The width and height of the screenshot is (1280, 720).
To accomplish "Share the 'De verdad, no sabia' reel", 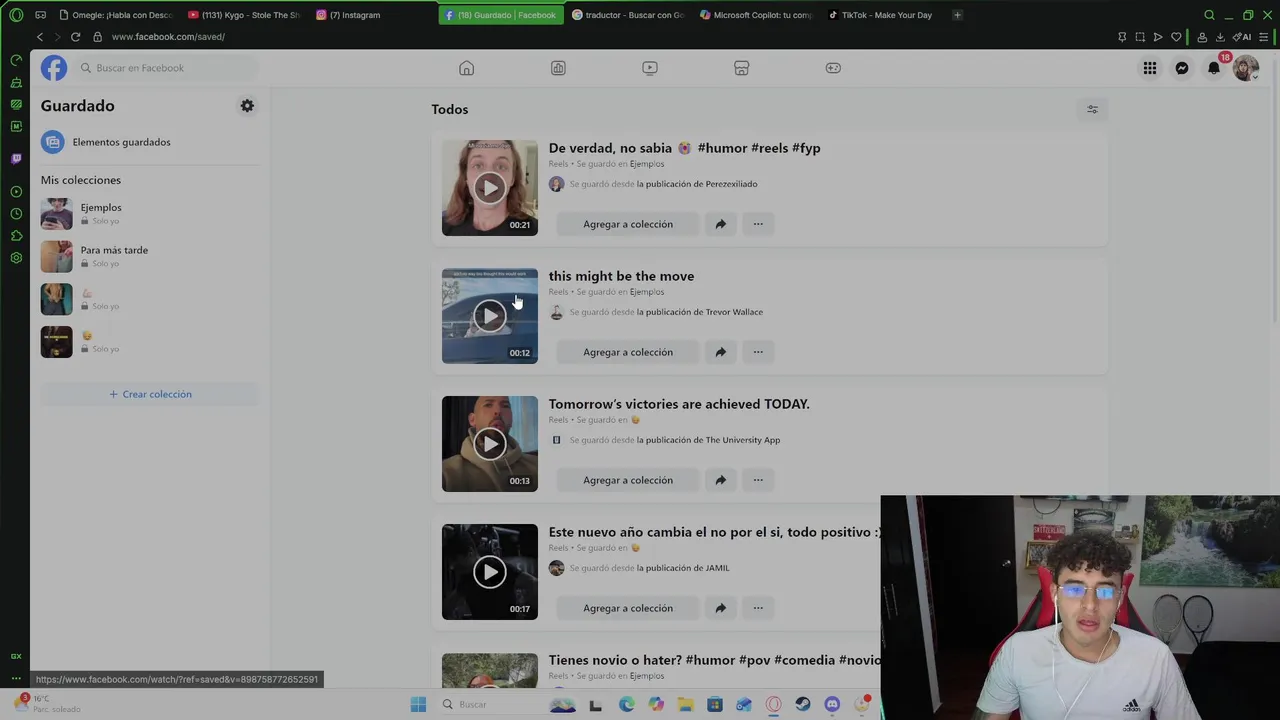I will [720, 224].
